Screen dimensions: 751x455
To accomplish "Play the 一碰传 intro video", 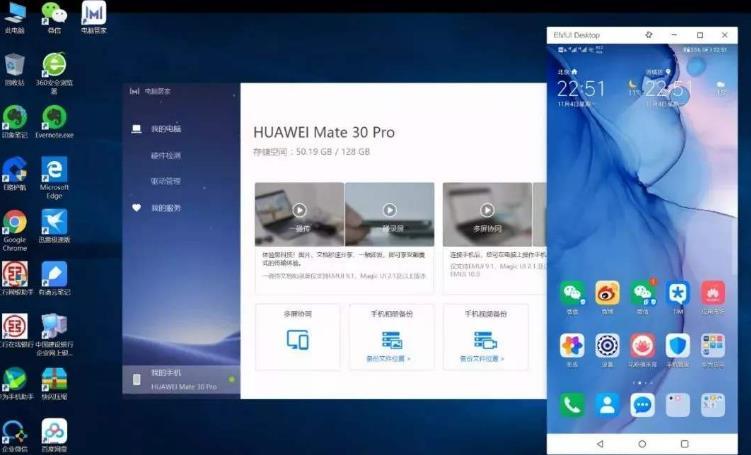I will (299, 210).
